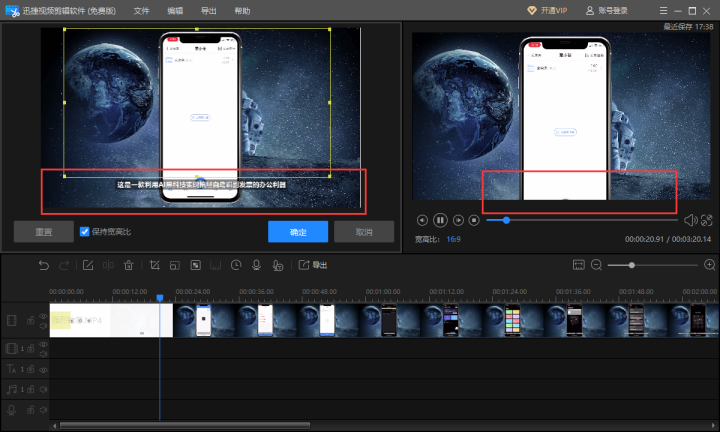This screenshot has width=720, height=432.
Task: Mute overlay video track 1 audio
Action: click(43, 354)
